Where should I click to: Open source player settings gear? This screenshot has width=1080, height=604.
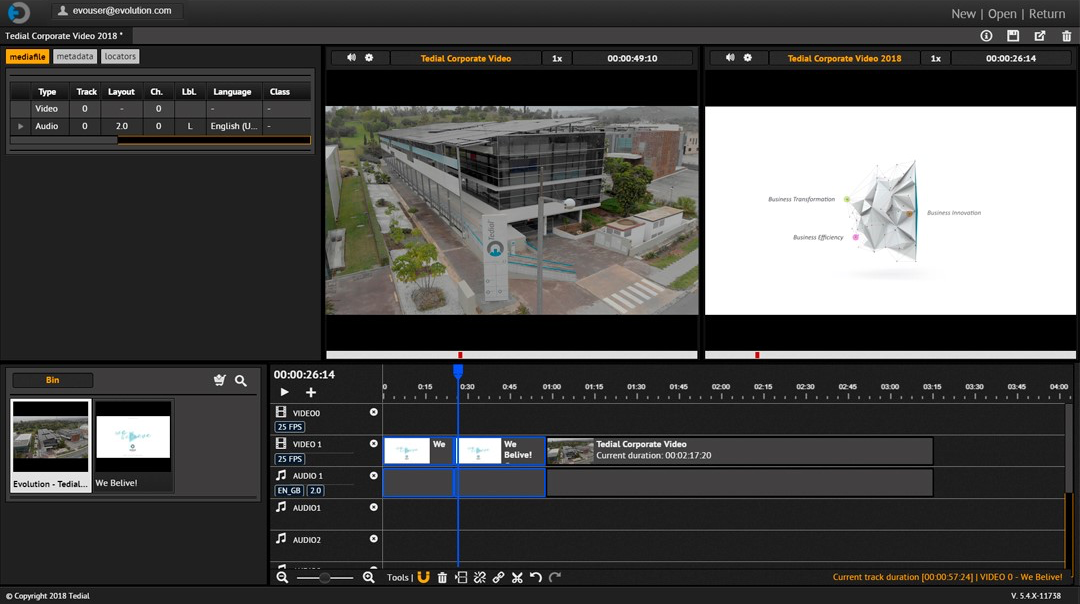pos(369,58)
